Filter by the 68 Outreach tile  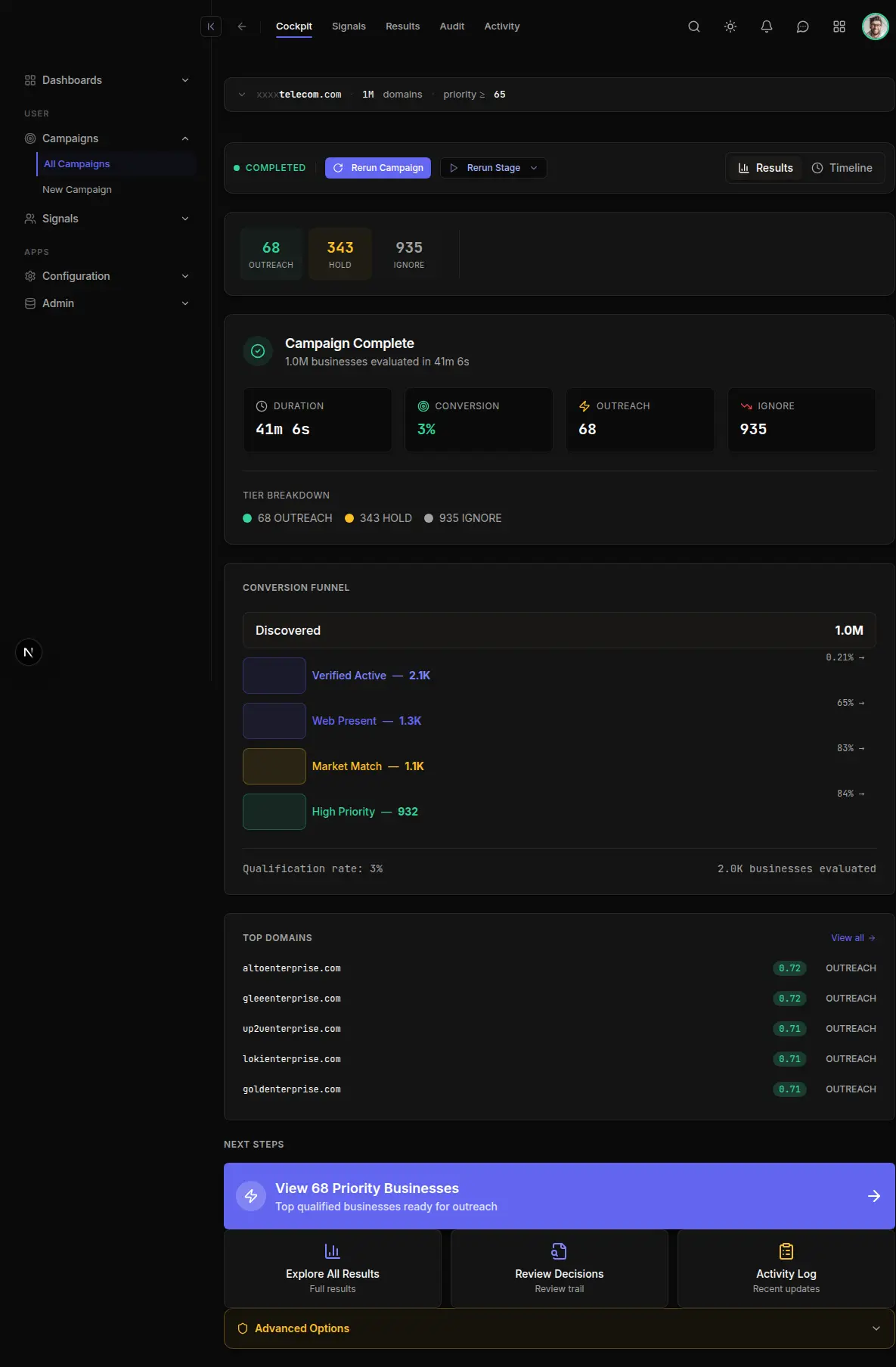[271, 254]
